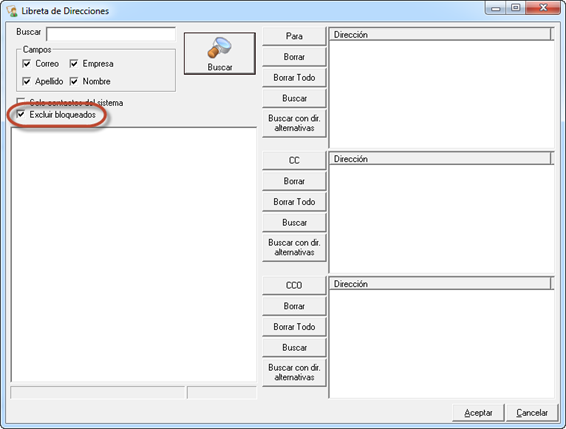566x429 pixels.
Task: Uncheck the Empresa field checkbox
Action: point(74,64)
